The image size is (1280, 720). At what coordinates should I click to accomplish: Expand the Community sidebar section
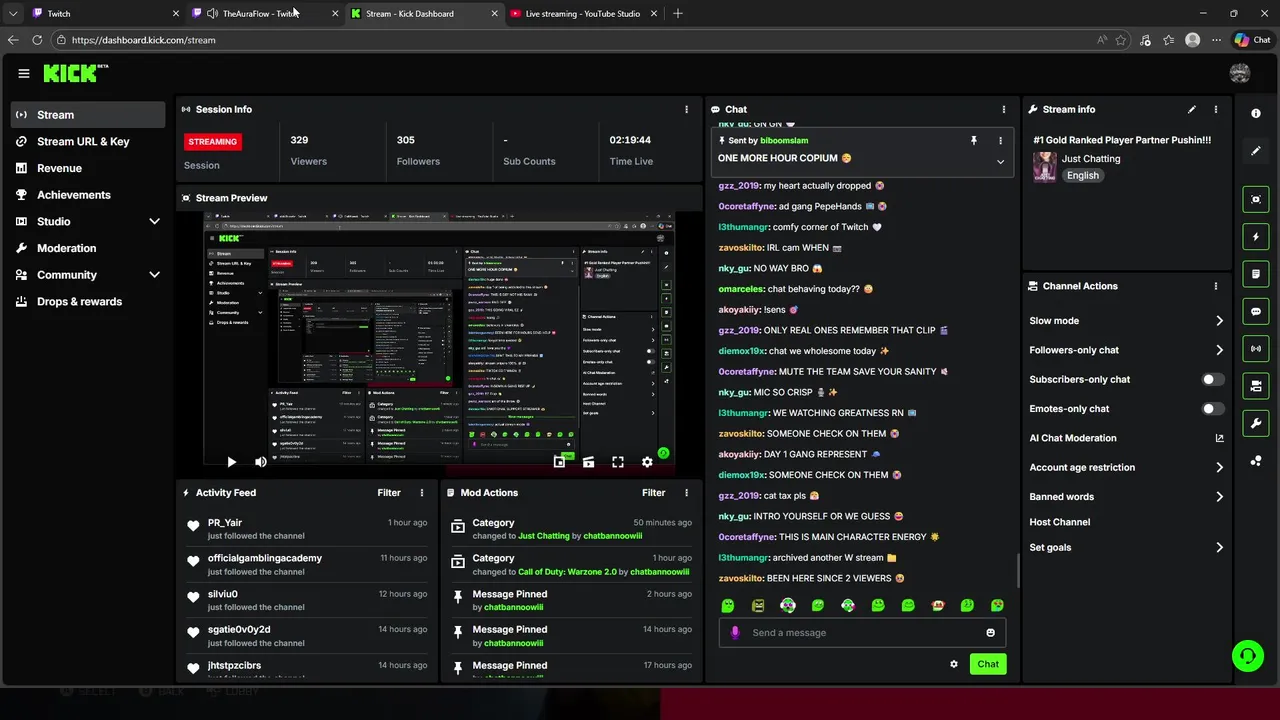tap(155, 274)
